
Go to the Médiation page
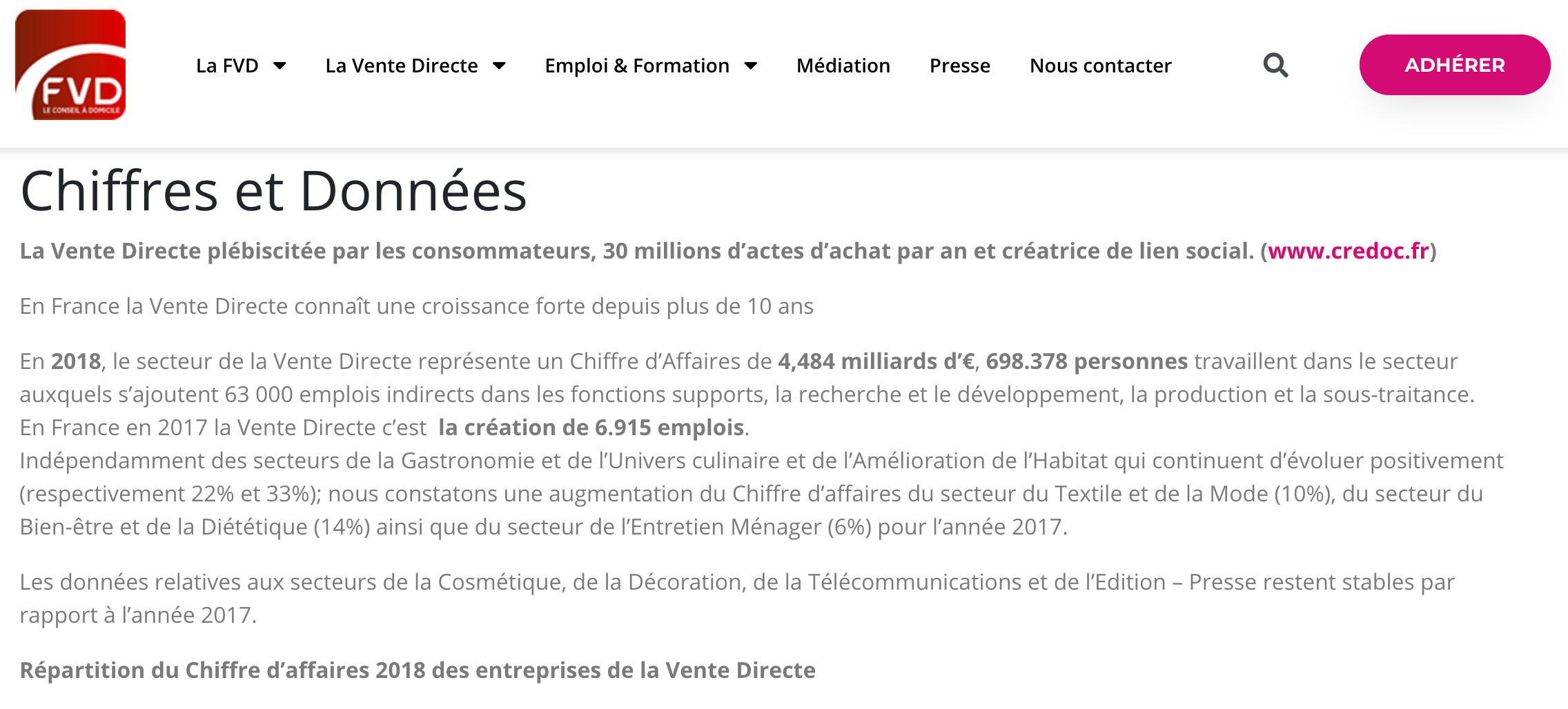pyautogui.click(x=843, y=66)
